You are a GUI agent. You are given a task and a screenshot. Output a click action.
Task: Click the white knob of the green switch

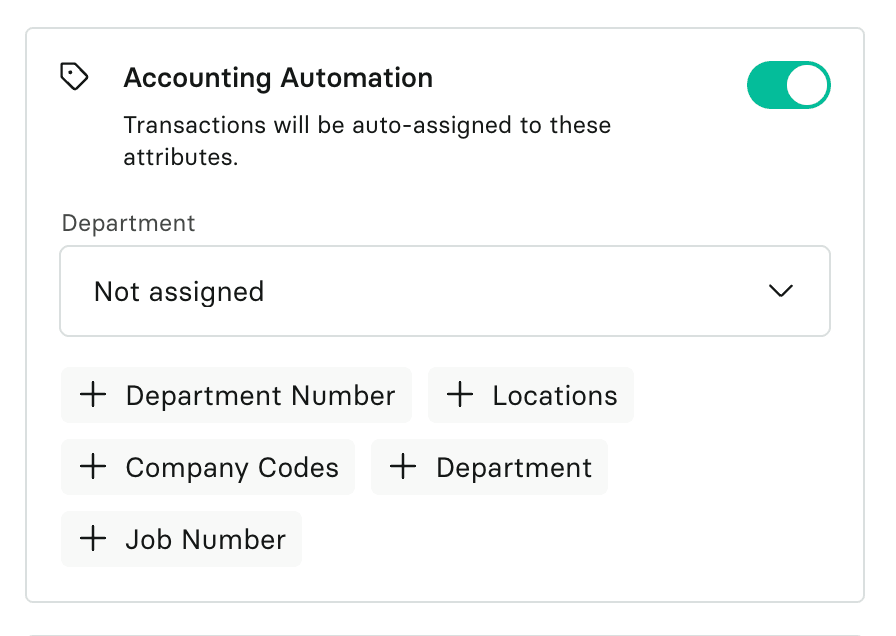coord(807,86)
